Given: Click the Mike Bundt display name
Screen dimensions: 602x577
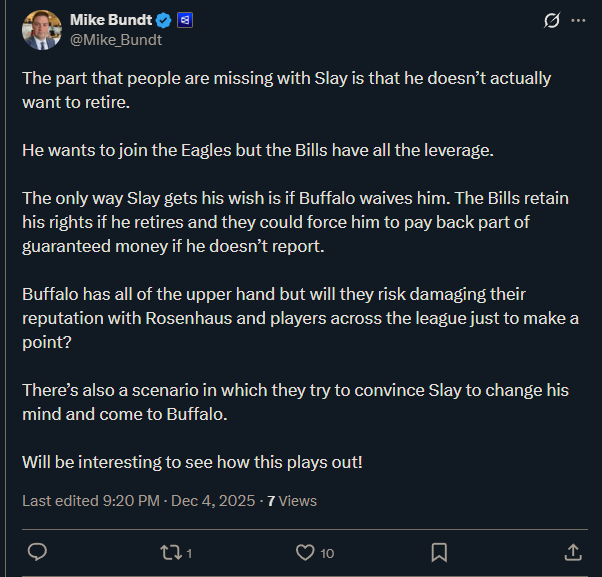Looking at the screenshot, I should pyautogui.click(x=110, y=20).
